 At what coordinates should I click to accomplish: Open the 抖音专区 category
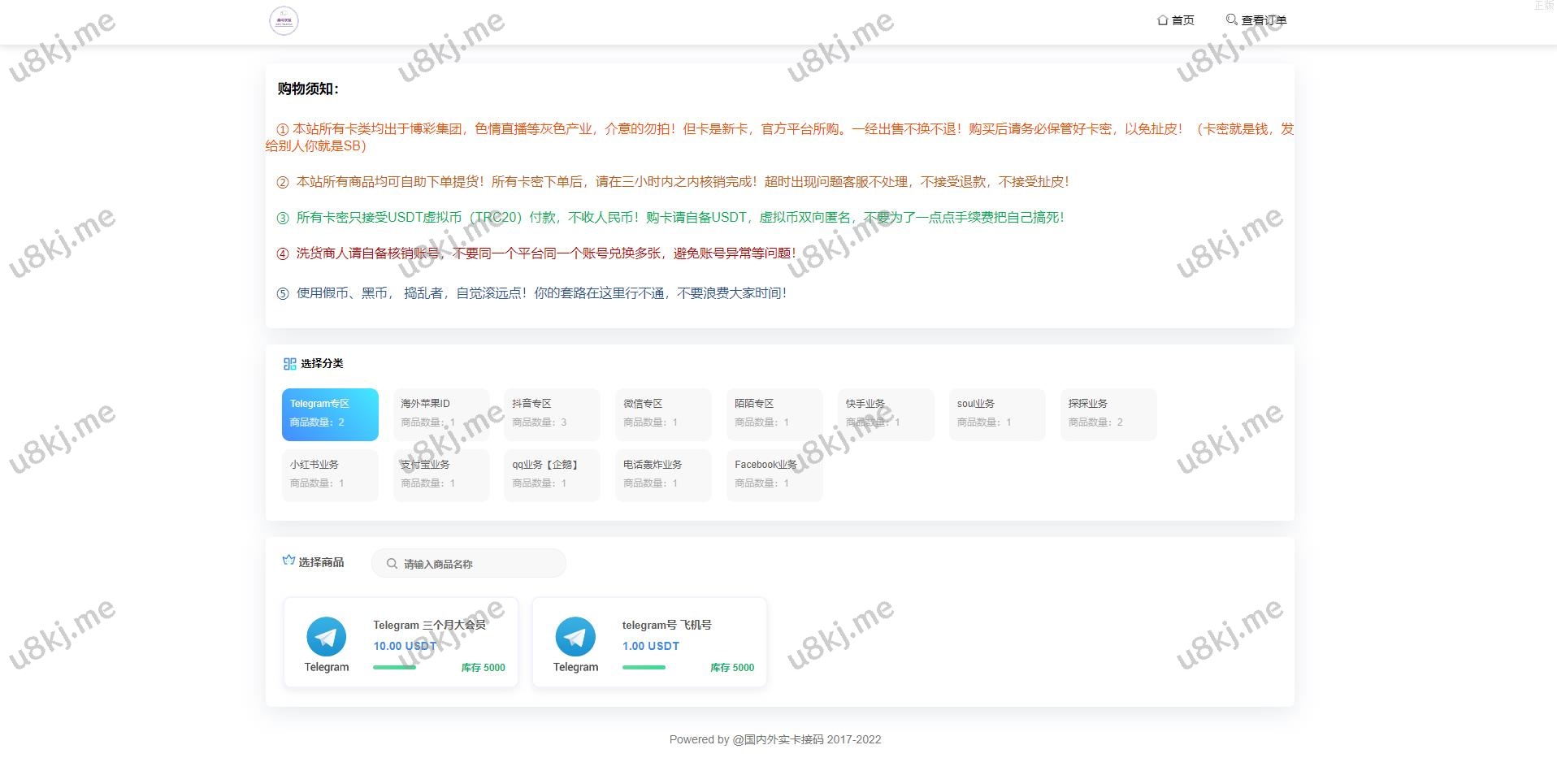point(552,414)
